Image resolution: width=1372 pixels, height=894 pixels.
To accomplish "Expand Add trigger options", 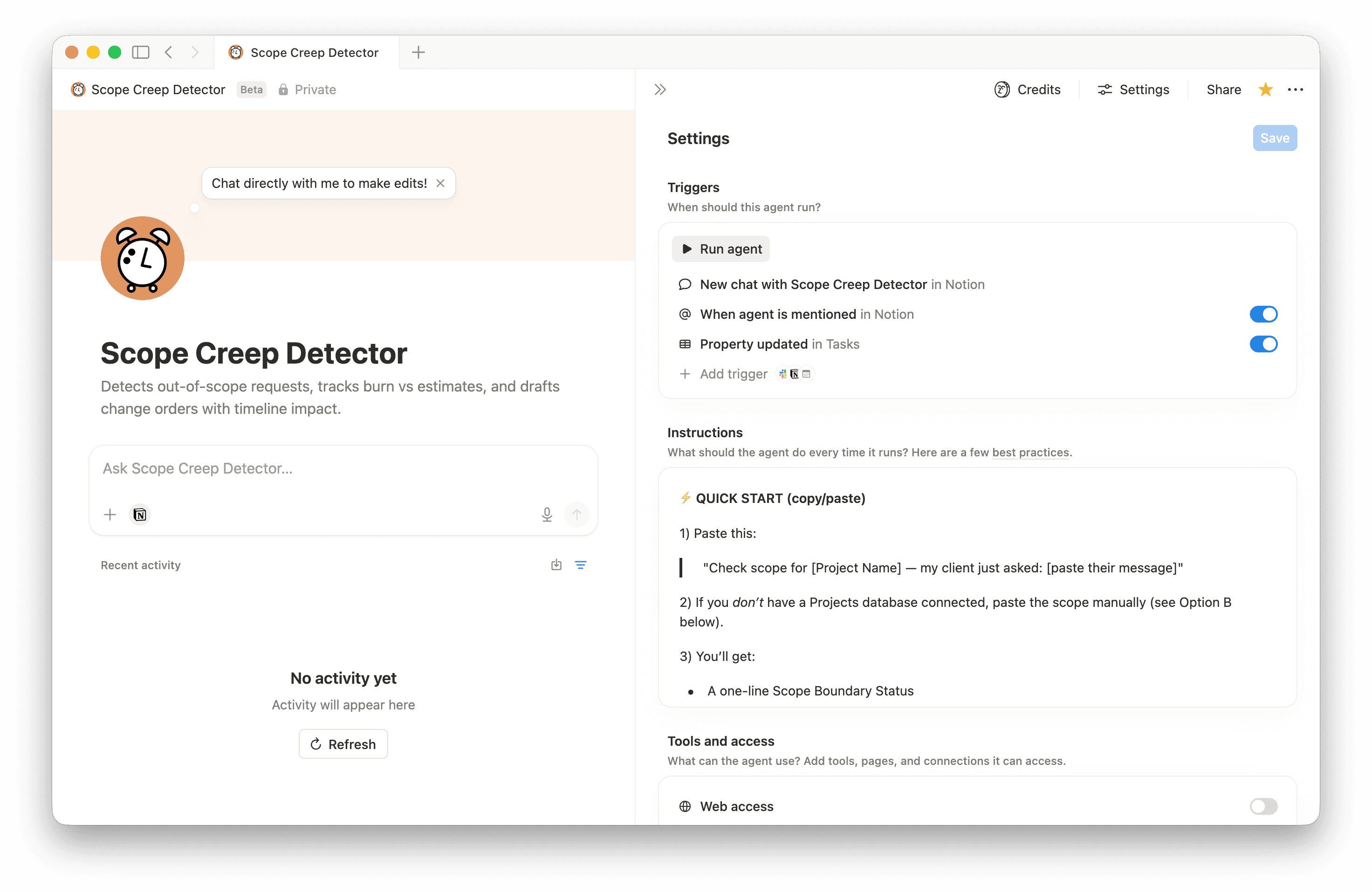I will pos(723,374).
